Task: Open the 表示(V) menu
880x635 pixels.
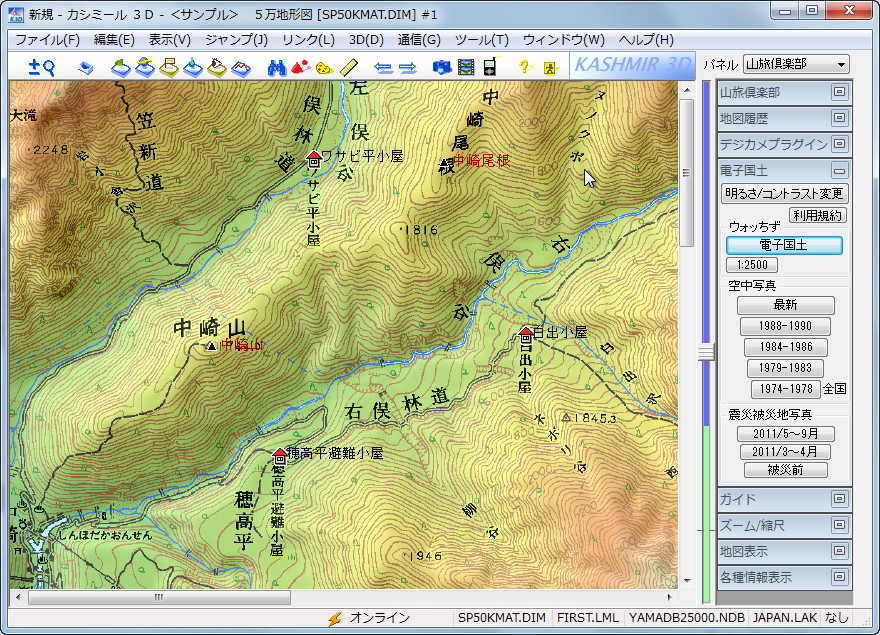Action: (x=169, y=40)
